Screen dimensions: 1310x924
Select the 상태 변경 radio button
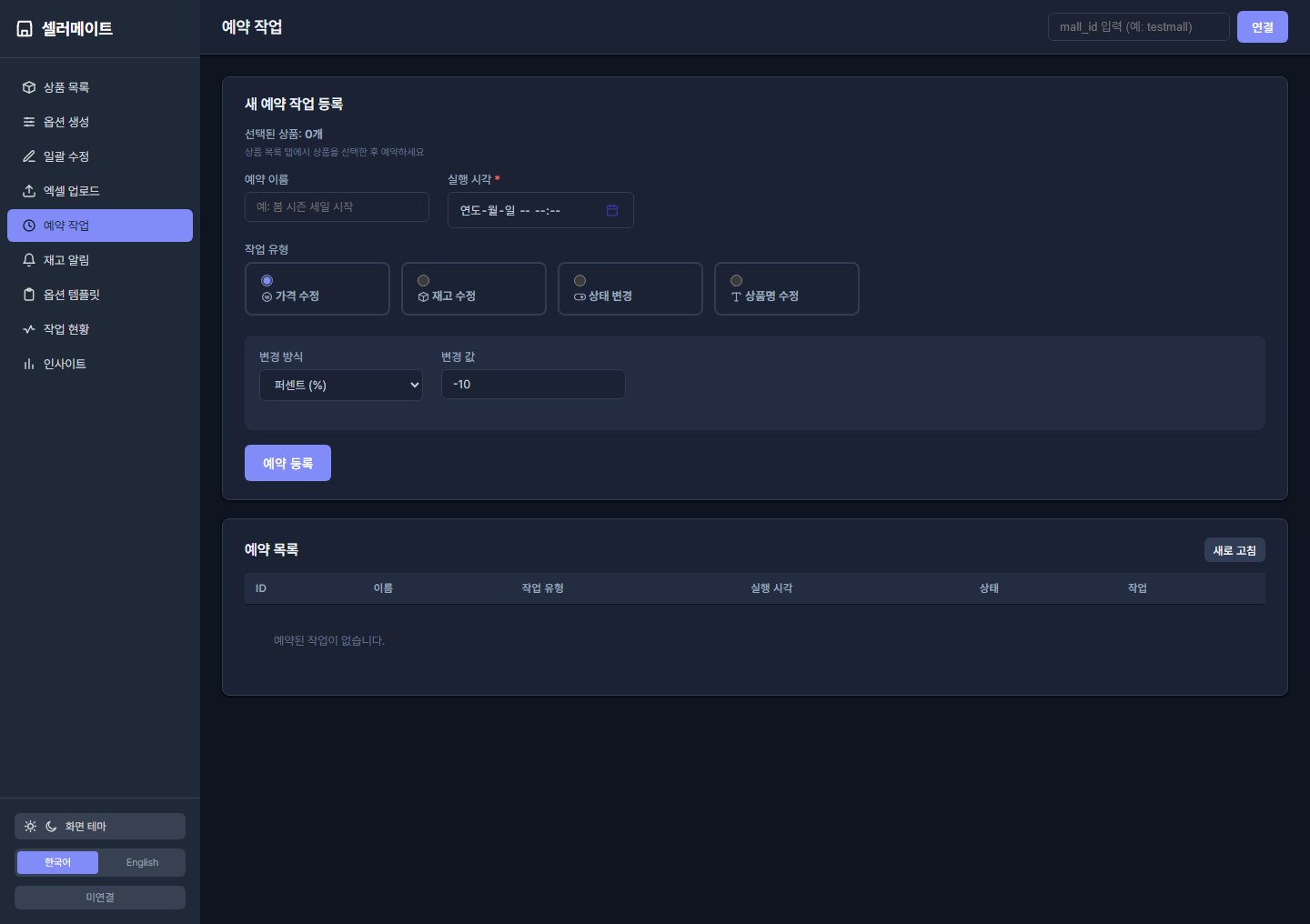coord(579,280)
